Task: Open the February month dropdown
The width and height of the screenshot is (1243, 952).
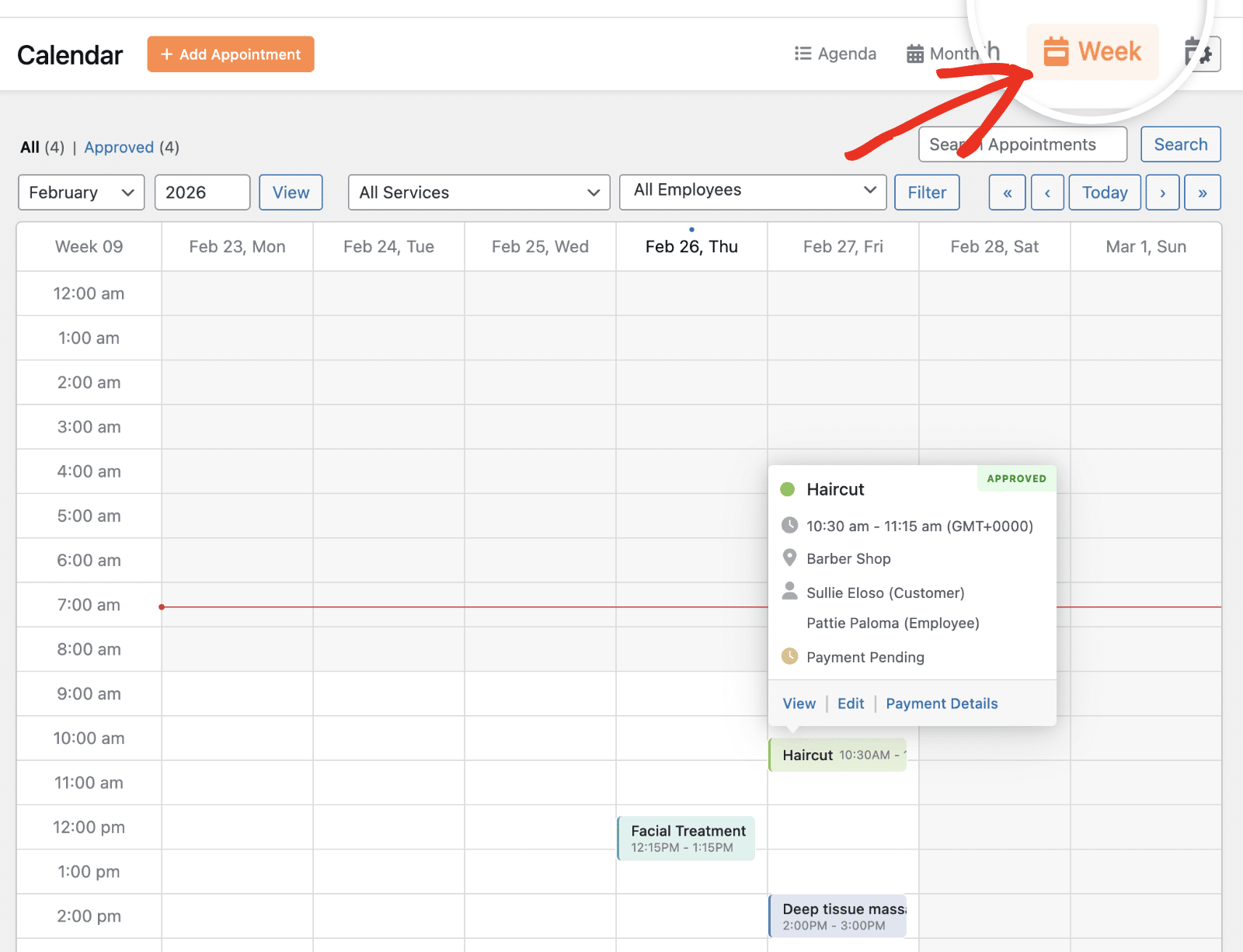Action: [x=81, y=193]
